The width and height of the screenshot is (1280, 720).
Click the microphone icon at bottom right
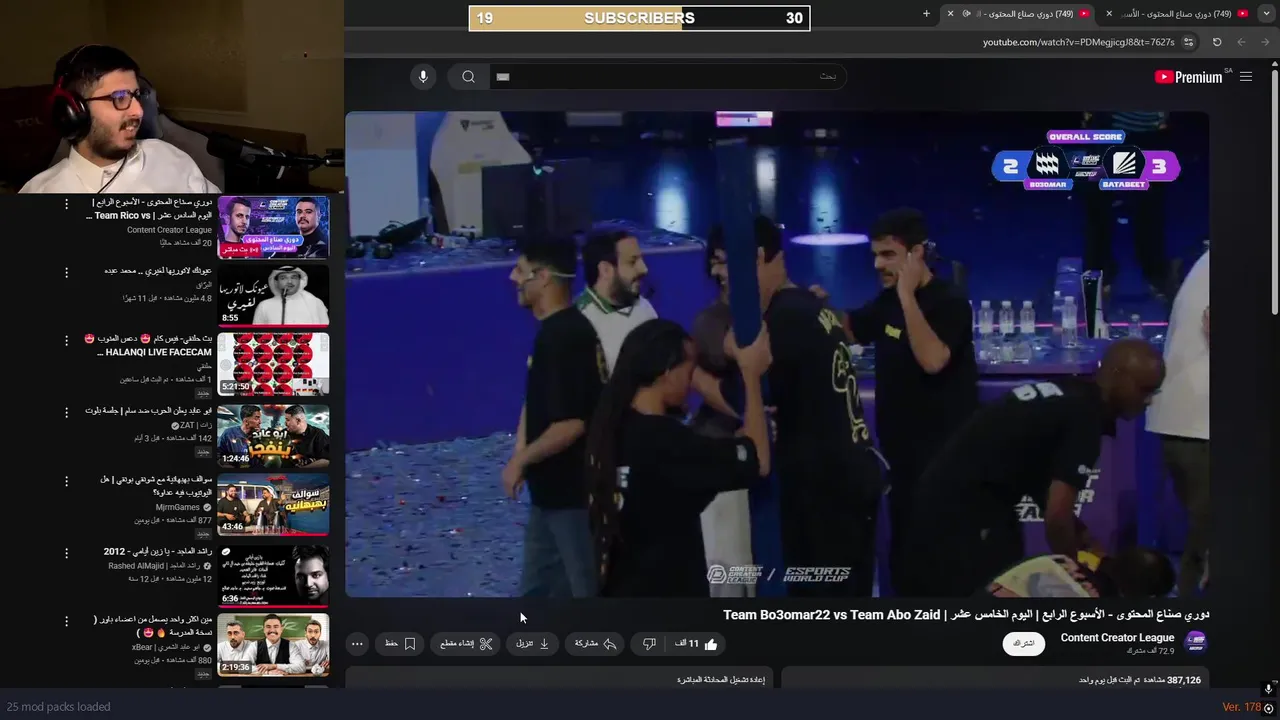tap(1268, 689)
